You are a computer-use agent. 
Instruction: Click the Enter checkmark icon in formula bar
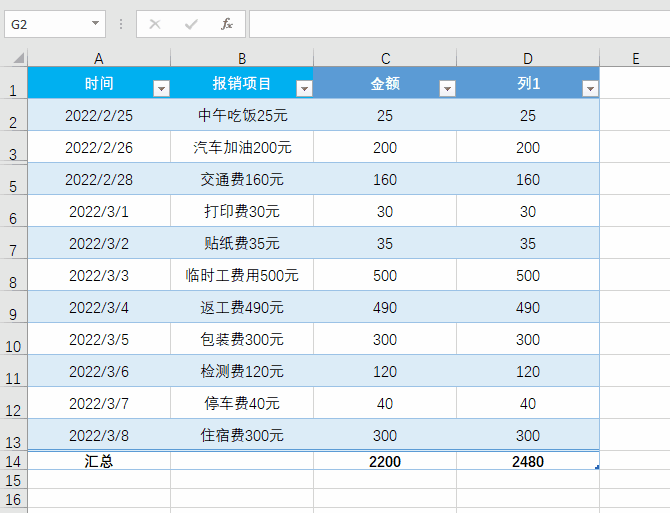191,24
